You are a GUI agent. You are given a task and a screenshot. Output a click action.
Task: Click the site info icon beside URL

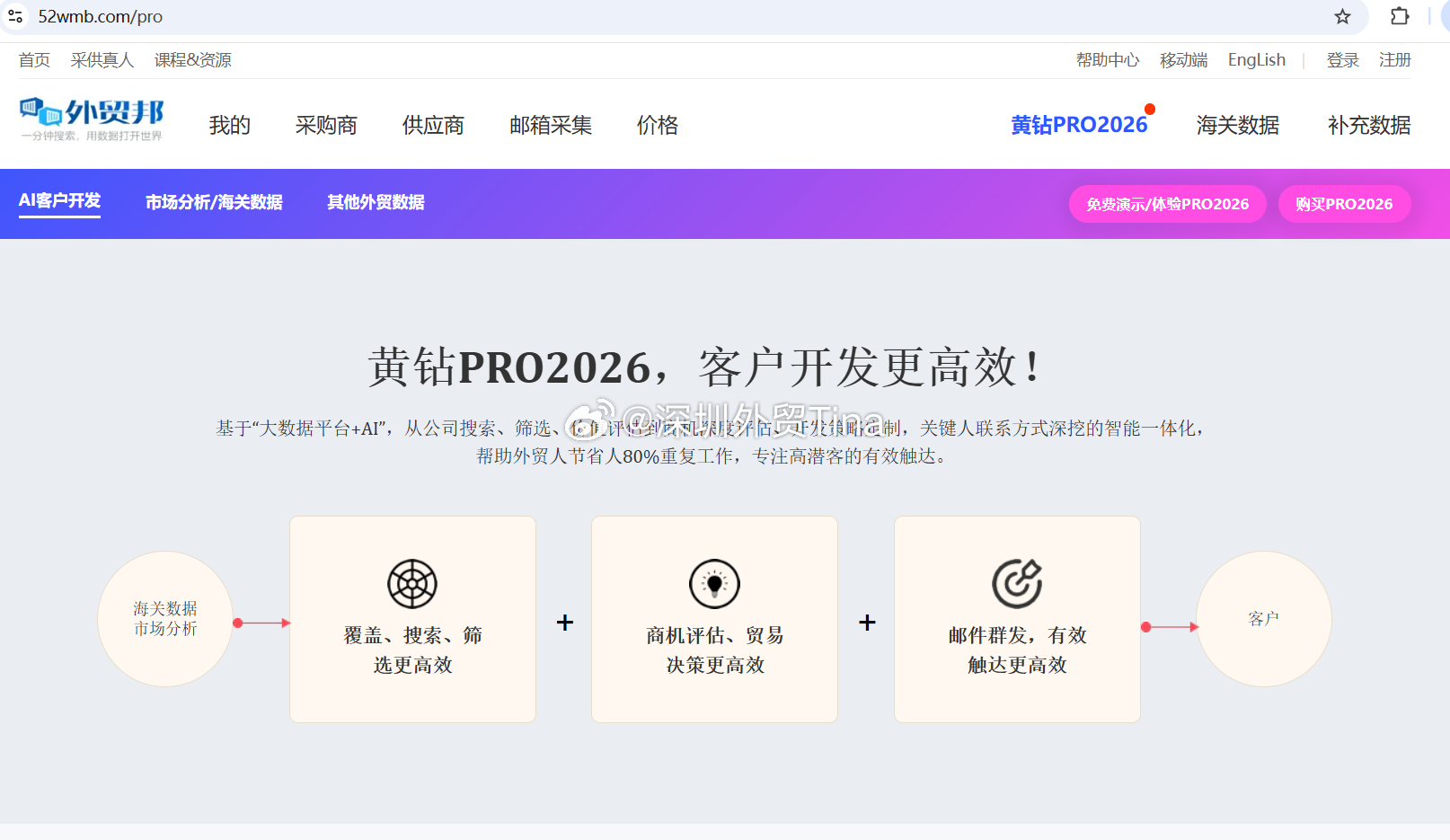coord(15,16)
